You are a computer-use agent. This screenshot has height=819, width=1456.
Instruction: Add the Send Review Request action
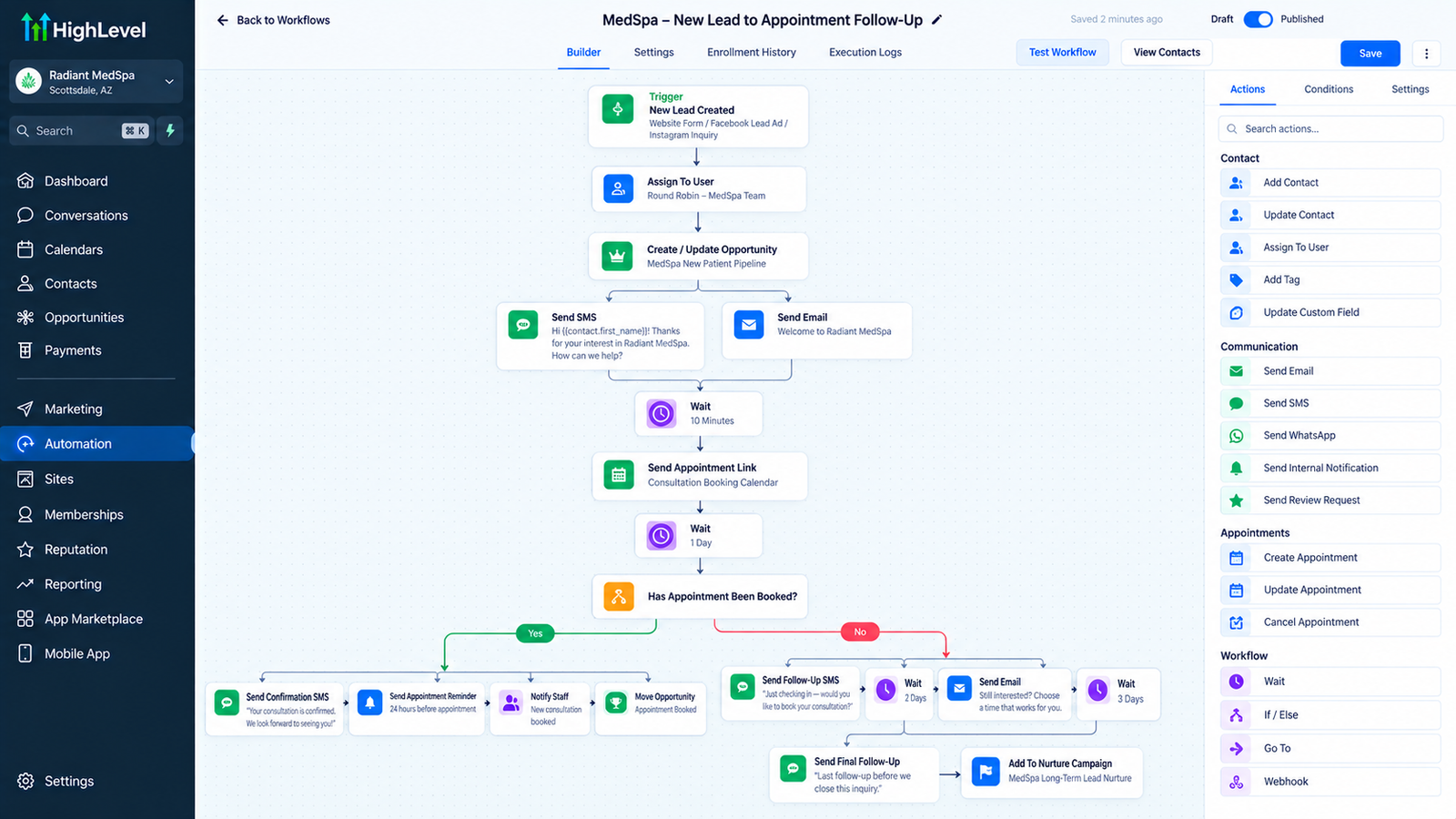point(1330,500)
